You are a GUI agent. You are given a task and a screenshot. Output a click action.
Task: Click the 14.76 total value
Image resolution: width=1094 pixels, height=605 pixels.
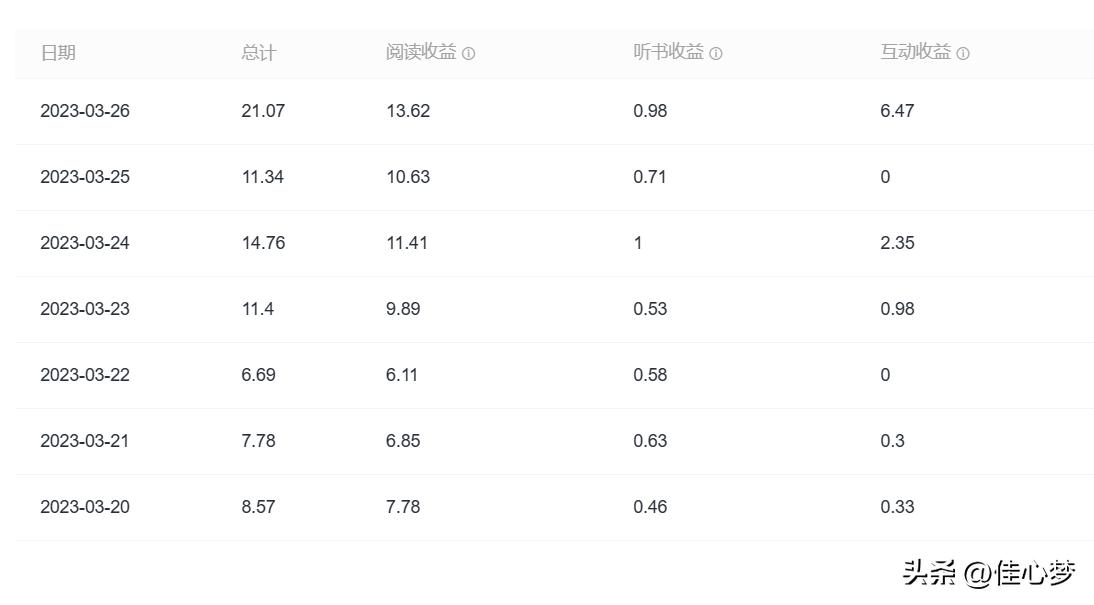coord(263,243)
